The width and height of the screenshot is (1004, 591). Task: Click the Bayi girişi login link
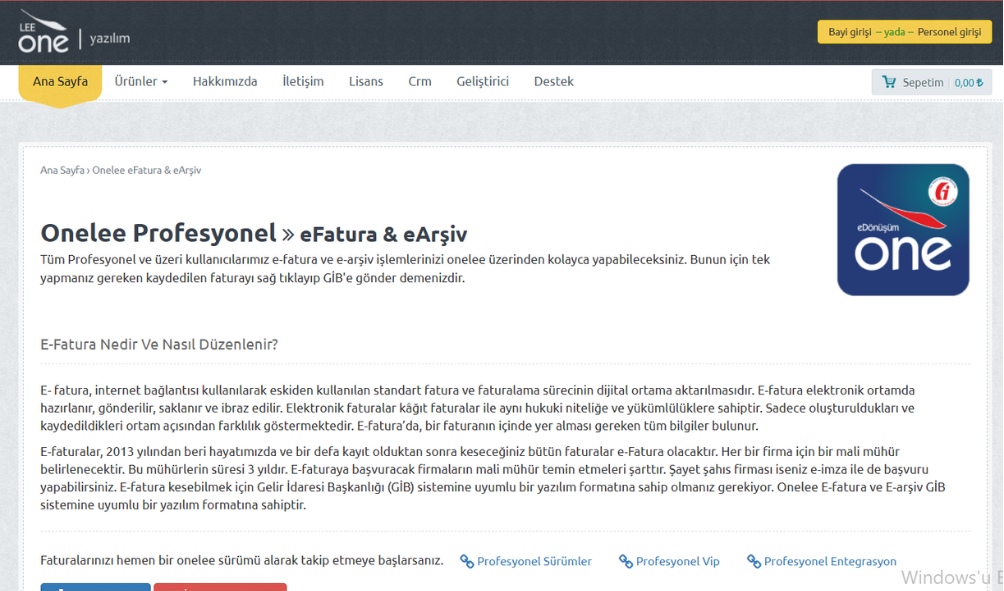click(850, 32)
